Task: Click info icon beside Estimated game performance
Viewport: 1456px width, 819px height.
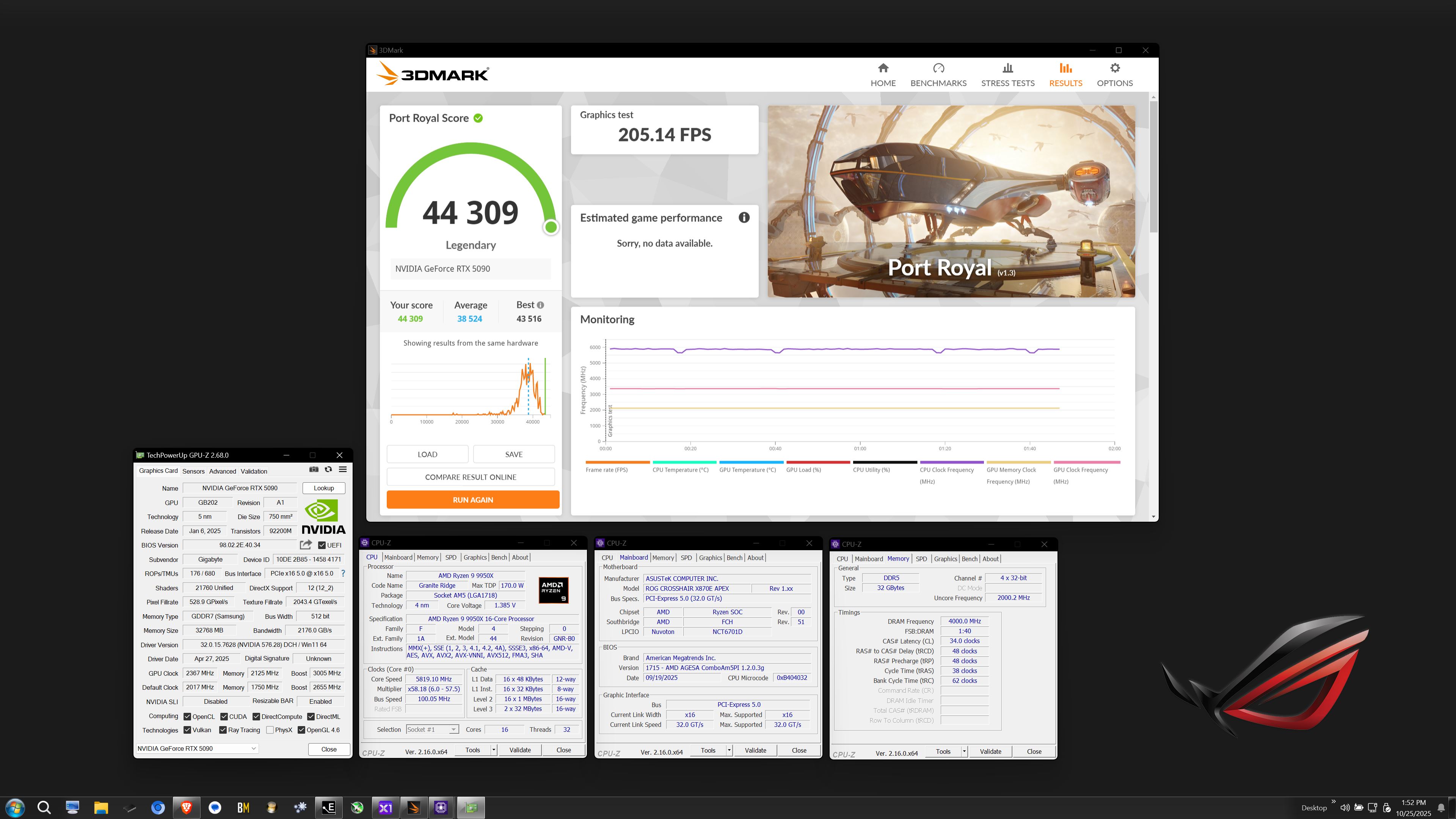Action: click(744, 218)
